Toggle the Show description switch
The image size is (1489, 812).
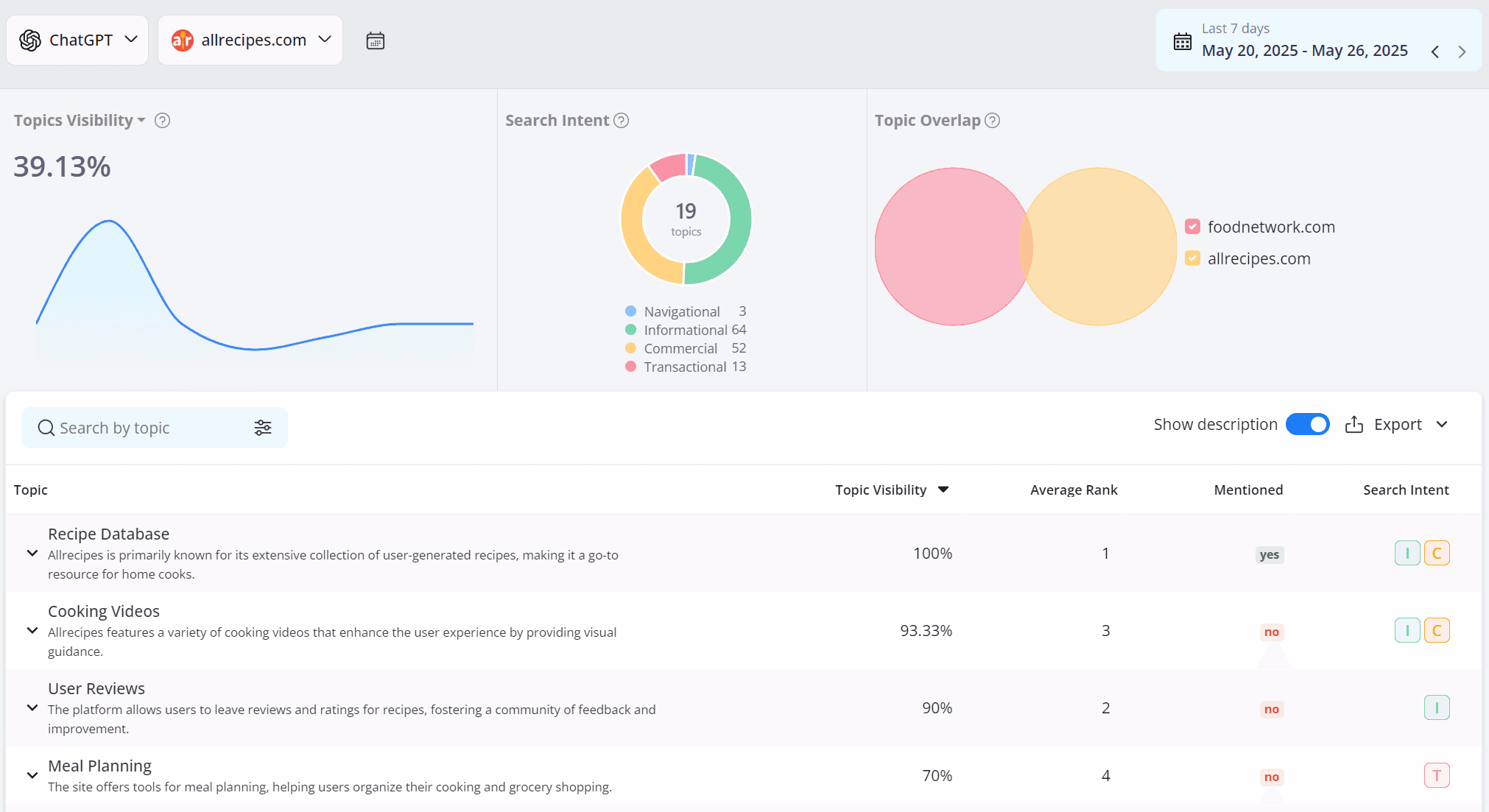pyautogui.click(x=1307, y=425)
